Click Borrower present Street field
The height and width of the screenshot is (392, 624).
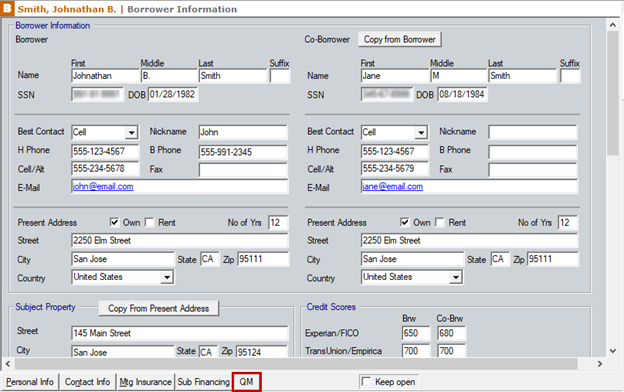tap(180, 240)
